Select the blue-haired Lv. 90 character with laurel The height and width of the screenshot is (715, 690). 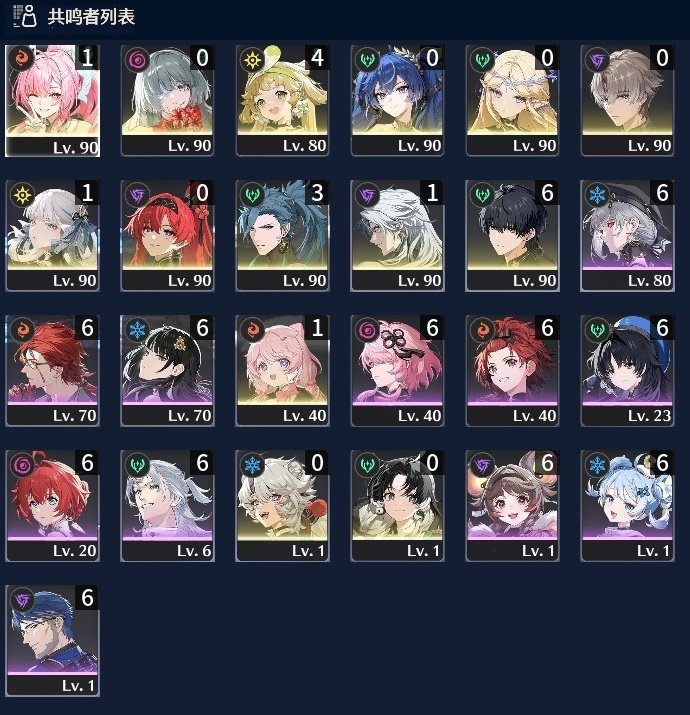tap(397, 101)
